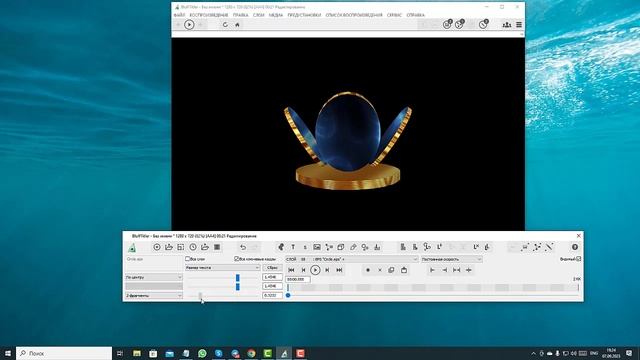640x360 pixels.
Task: Open the ПРАВКА menu
Action: pyautogui.click(x=240, y=15)
